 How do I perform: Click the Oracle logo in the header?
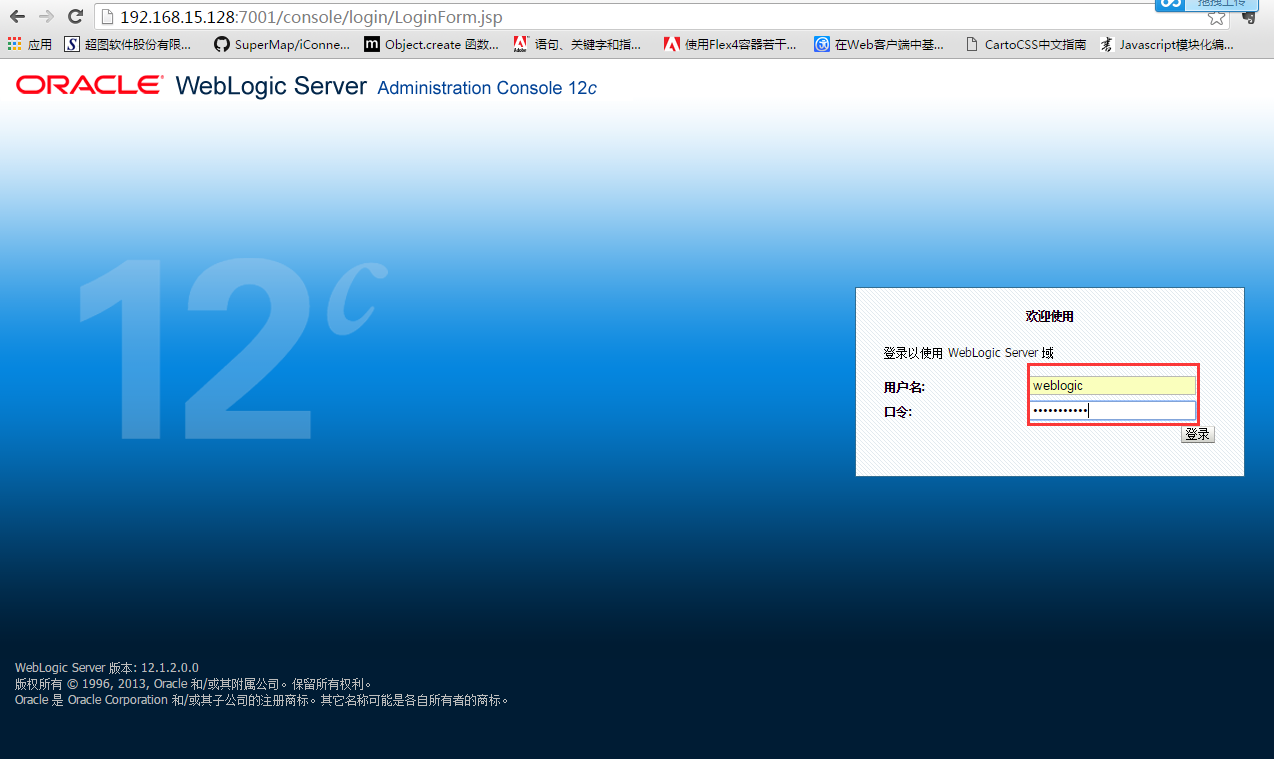[89, 85]
